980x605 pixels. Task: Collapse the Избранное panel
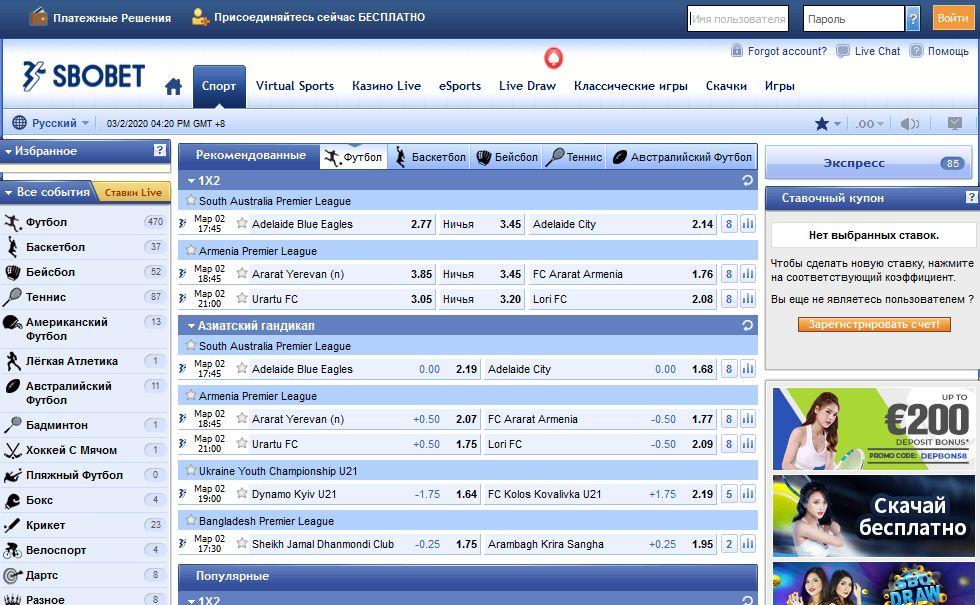(x=9, y=152)
